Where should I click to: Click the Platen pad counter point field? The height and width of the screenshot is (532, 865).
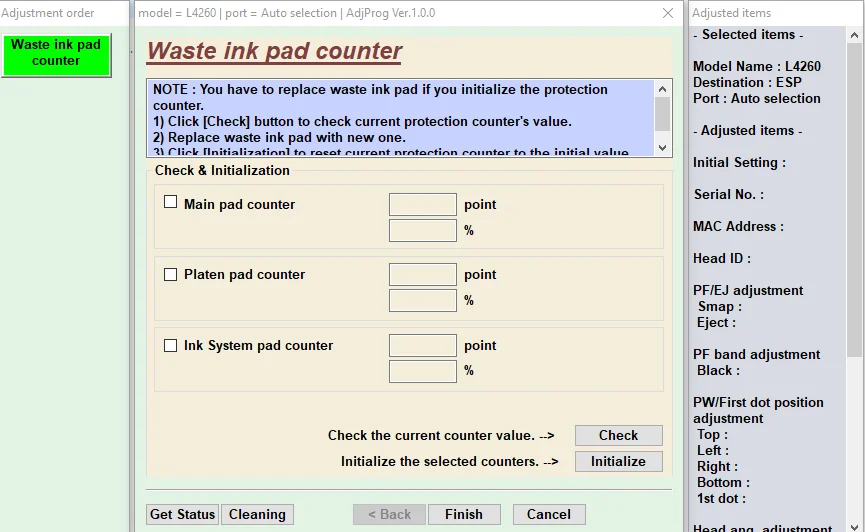point(423,274)
